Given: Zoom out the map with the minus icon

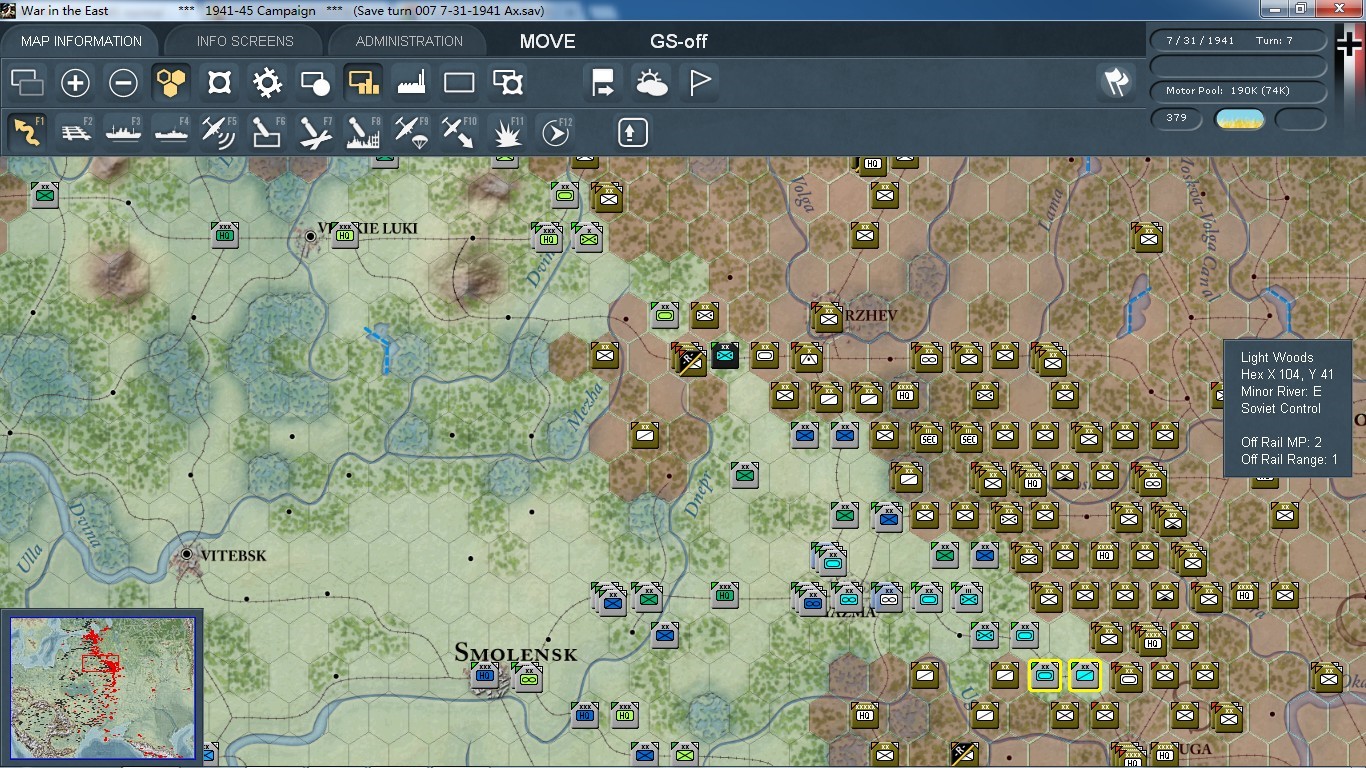Looking at the screenshot, I should 123,83.
